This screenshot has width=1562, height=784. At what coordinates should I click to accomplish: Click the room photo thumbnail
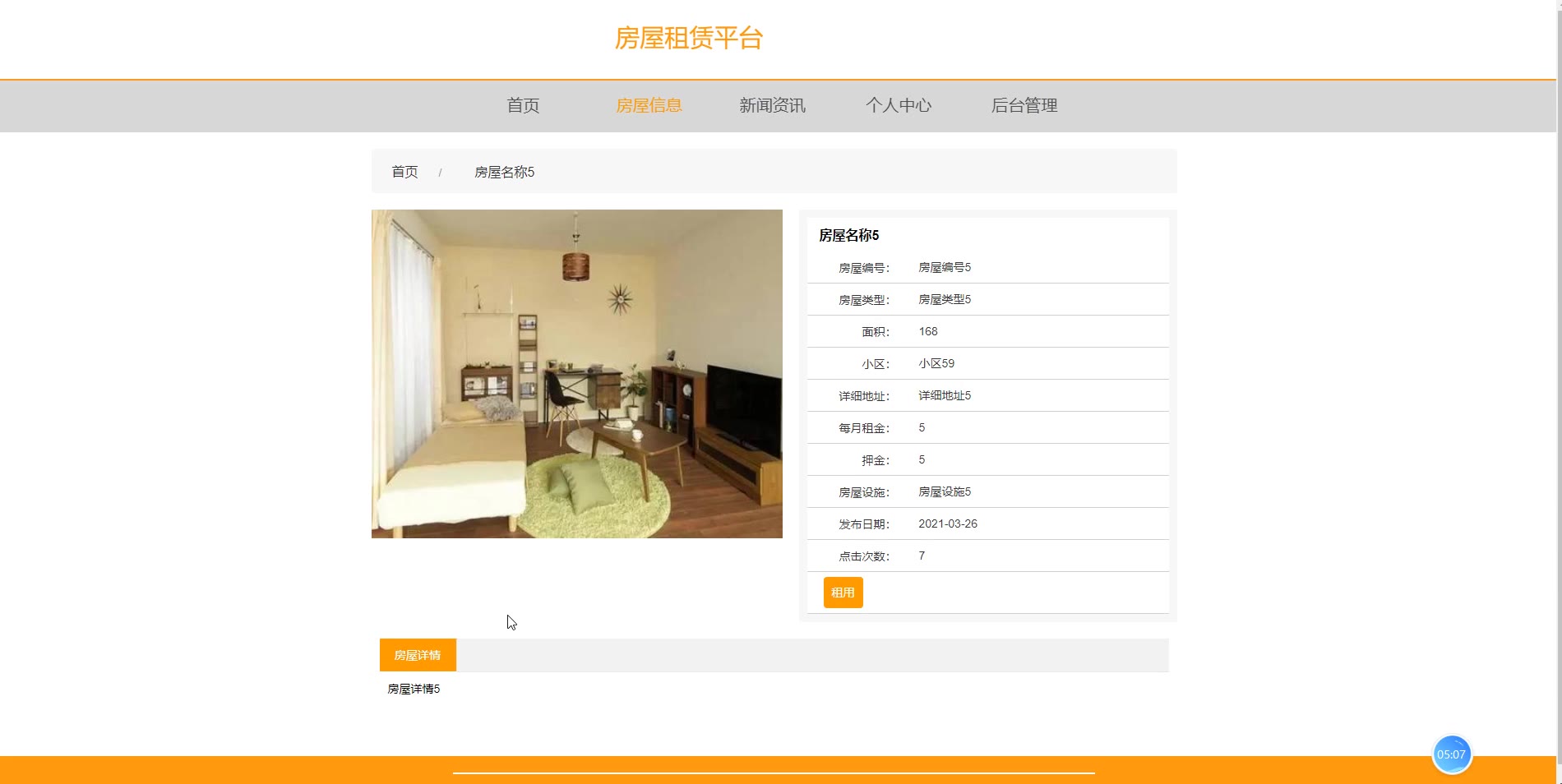577,374
